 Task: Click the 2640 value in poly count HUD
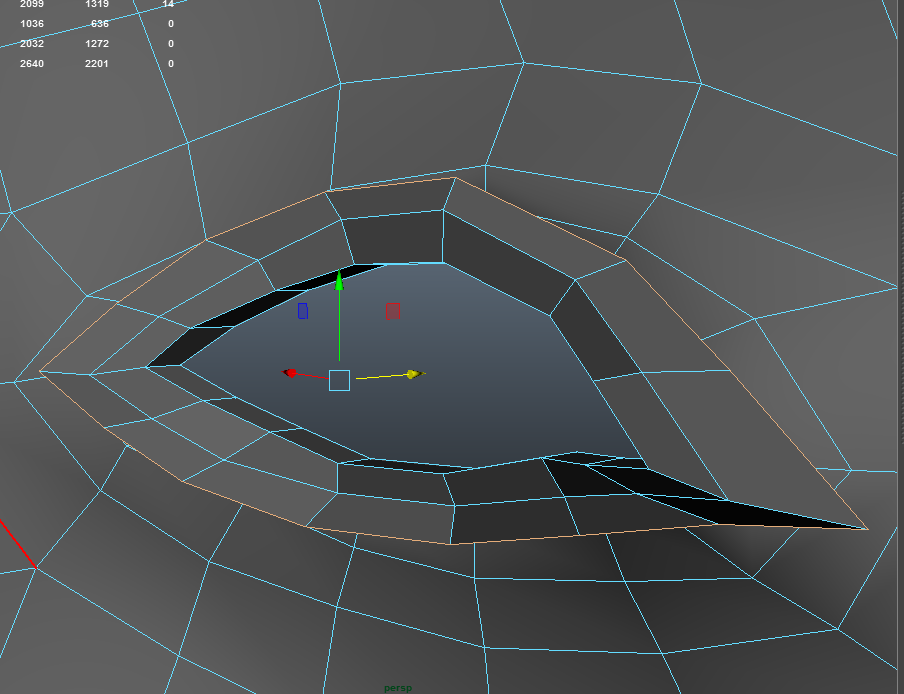point(32,64)
